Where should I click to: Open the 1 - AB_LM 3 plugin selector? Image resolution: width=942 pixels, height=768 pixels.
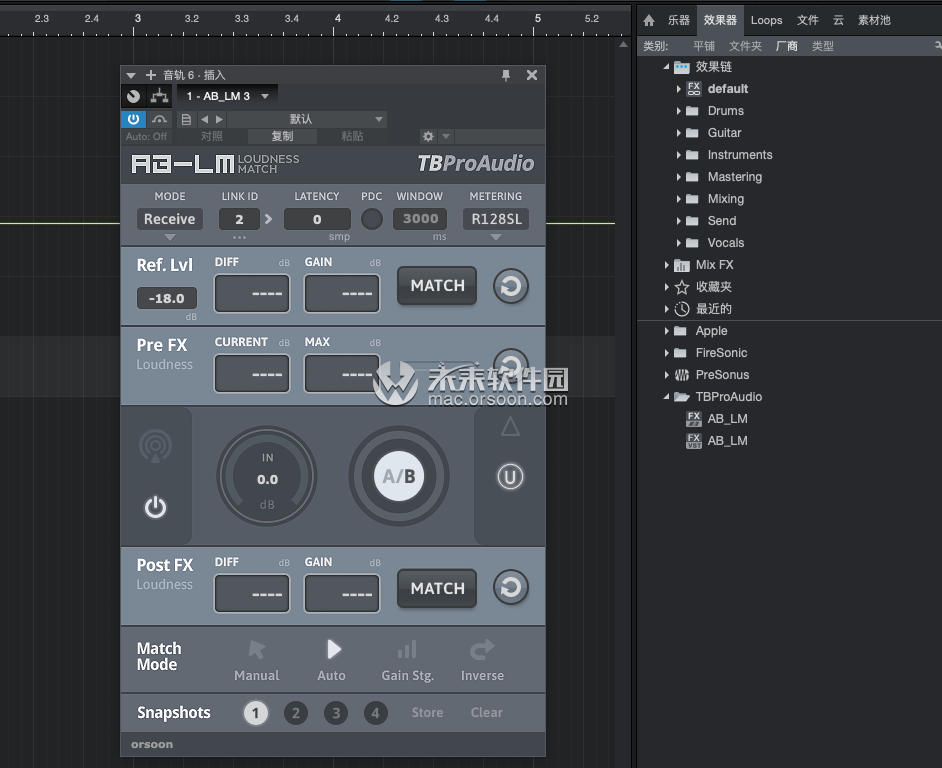tap(227, 96)
